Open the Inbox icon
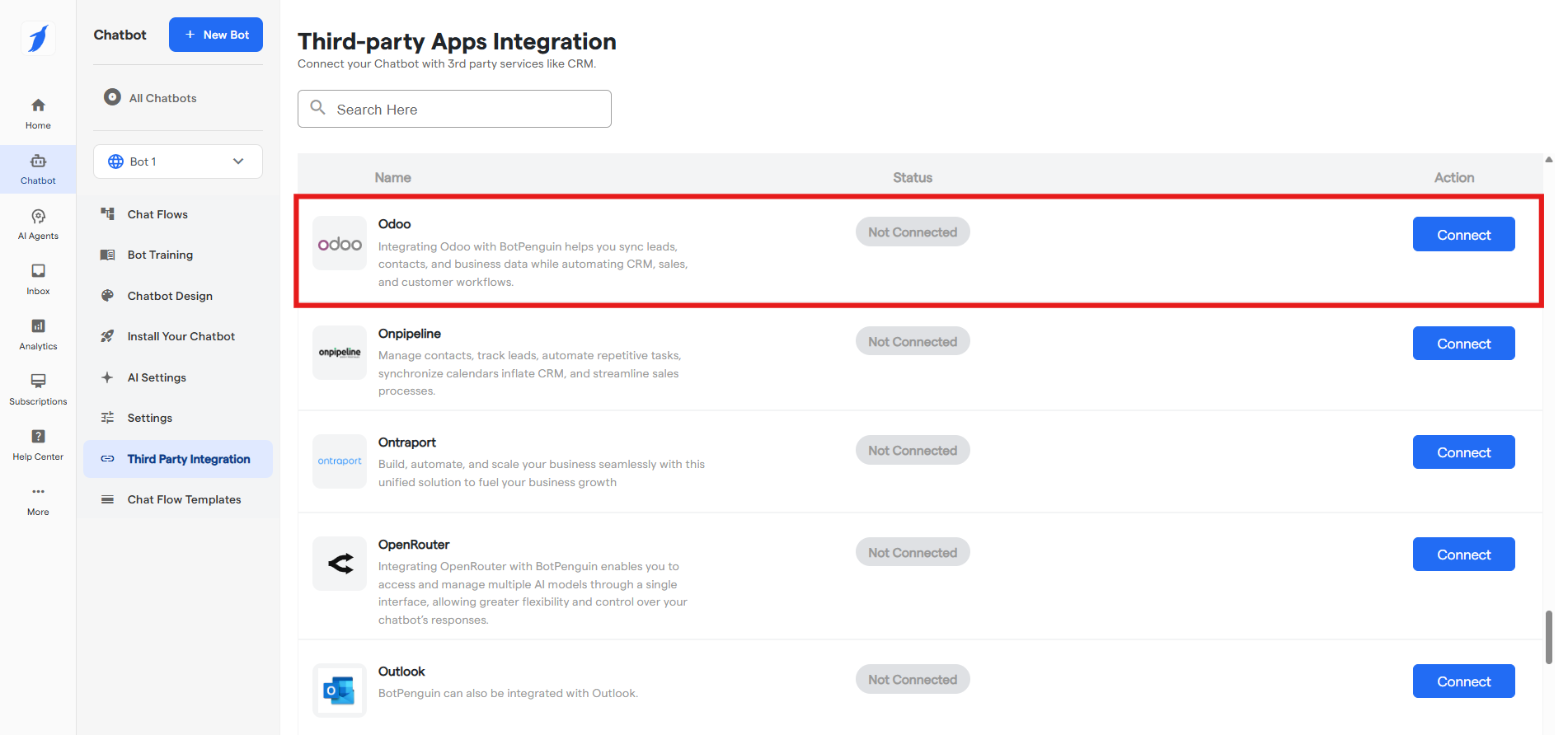Image resolution: width=1568 pixels, height=735 pixels. click(x=38, y=271)
